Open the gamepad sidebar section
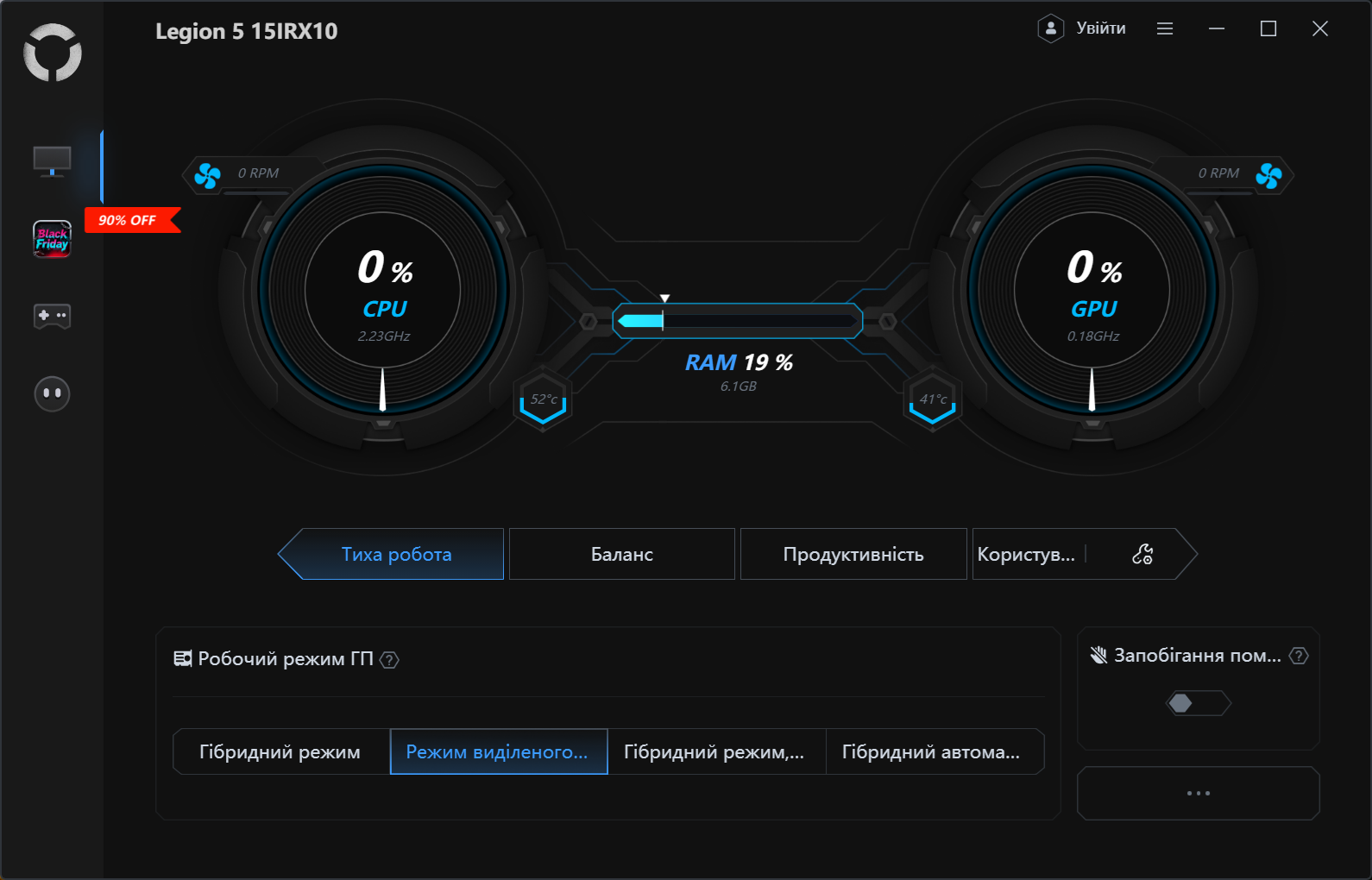The height and width of the screenshot is (880, 1372). click(52, 316)
